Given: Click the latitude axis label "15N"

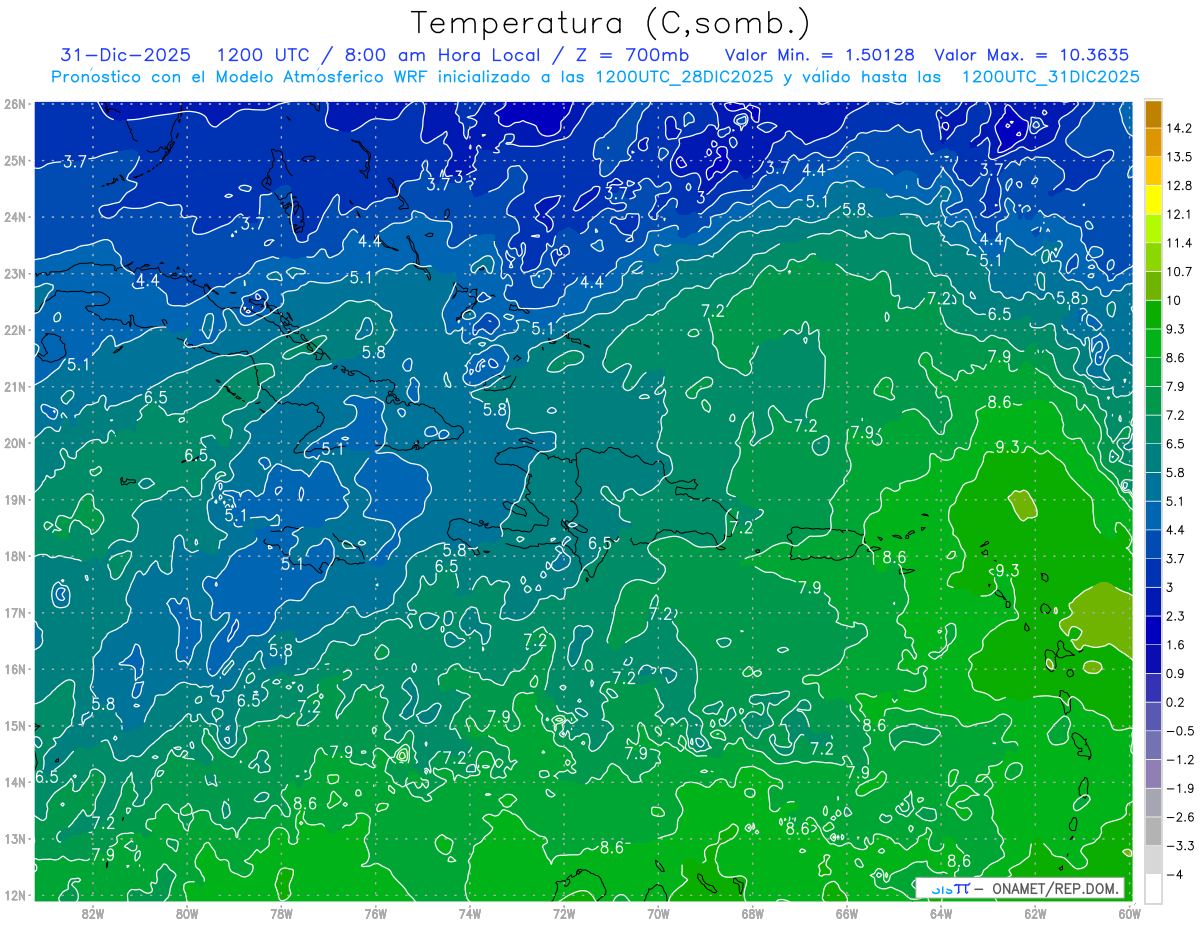Looking at the screenshot, I should coord(15,725).
